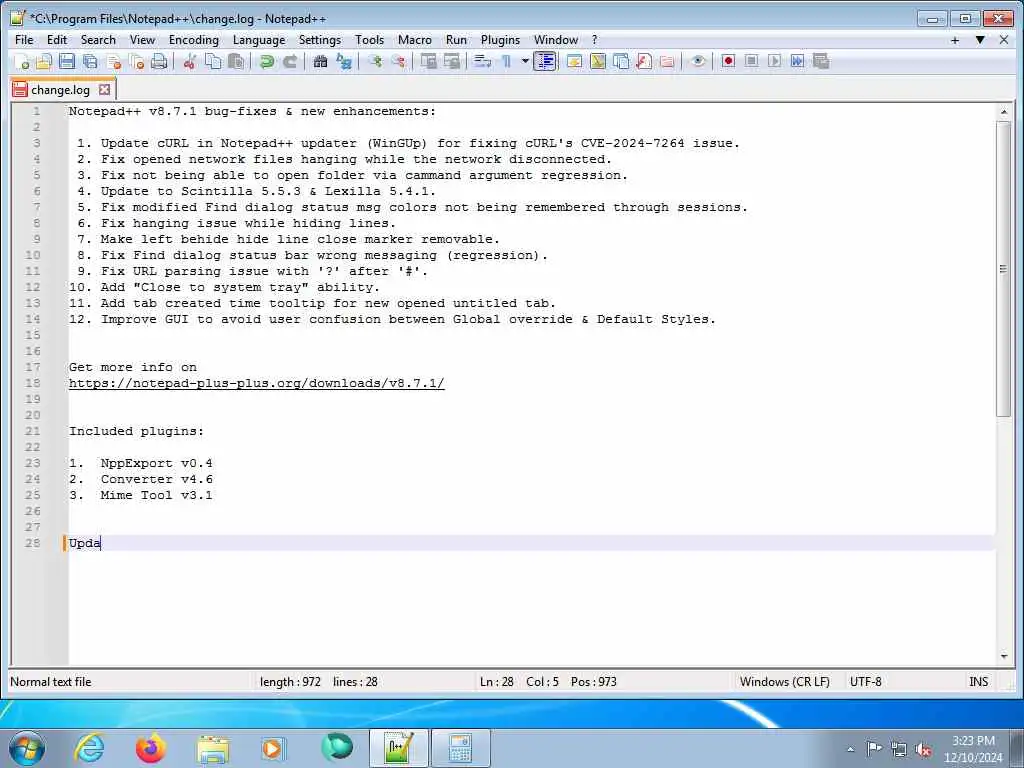Open Firefox from the taskbar
This screenshot has width=1024, height=768.
151,748
